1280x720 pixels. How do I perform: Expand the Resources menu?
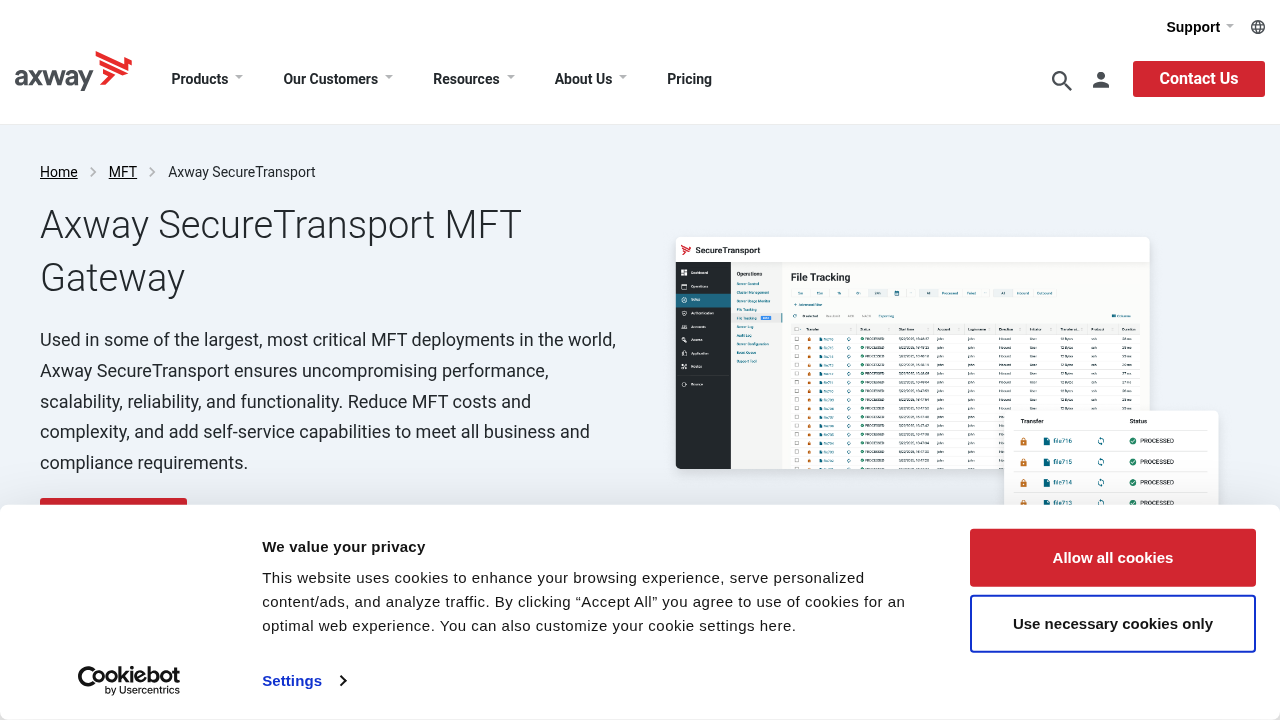(x=474, y=79)
